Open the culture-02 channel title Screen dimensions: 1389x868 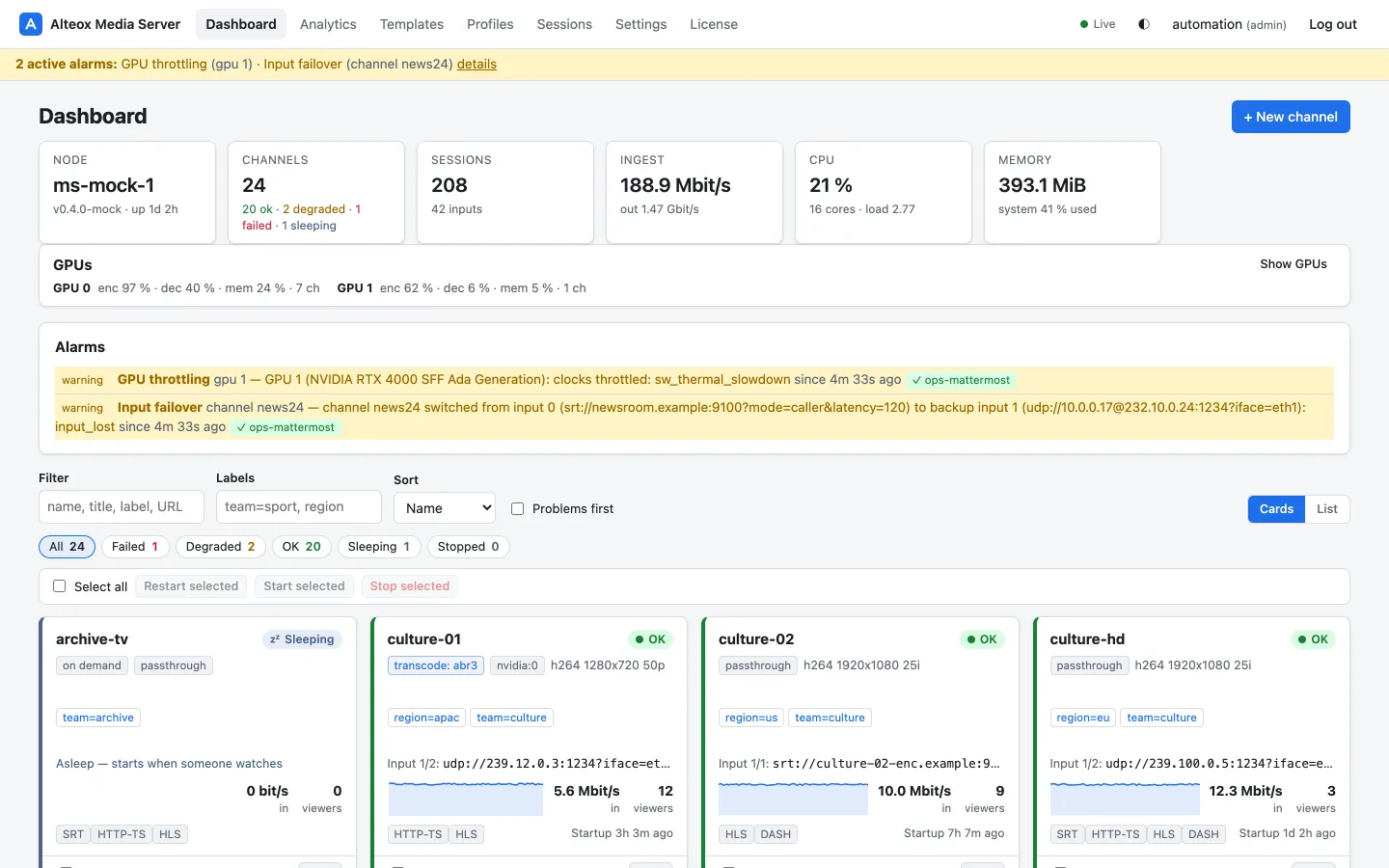pos(756,639)
